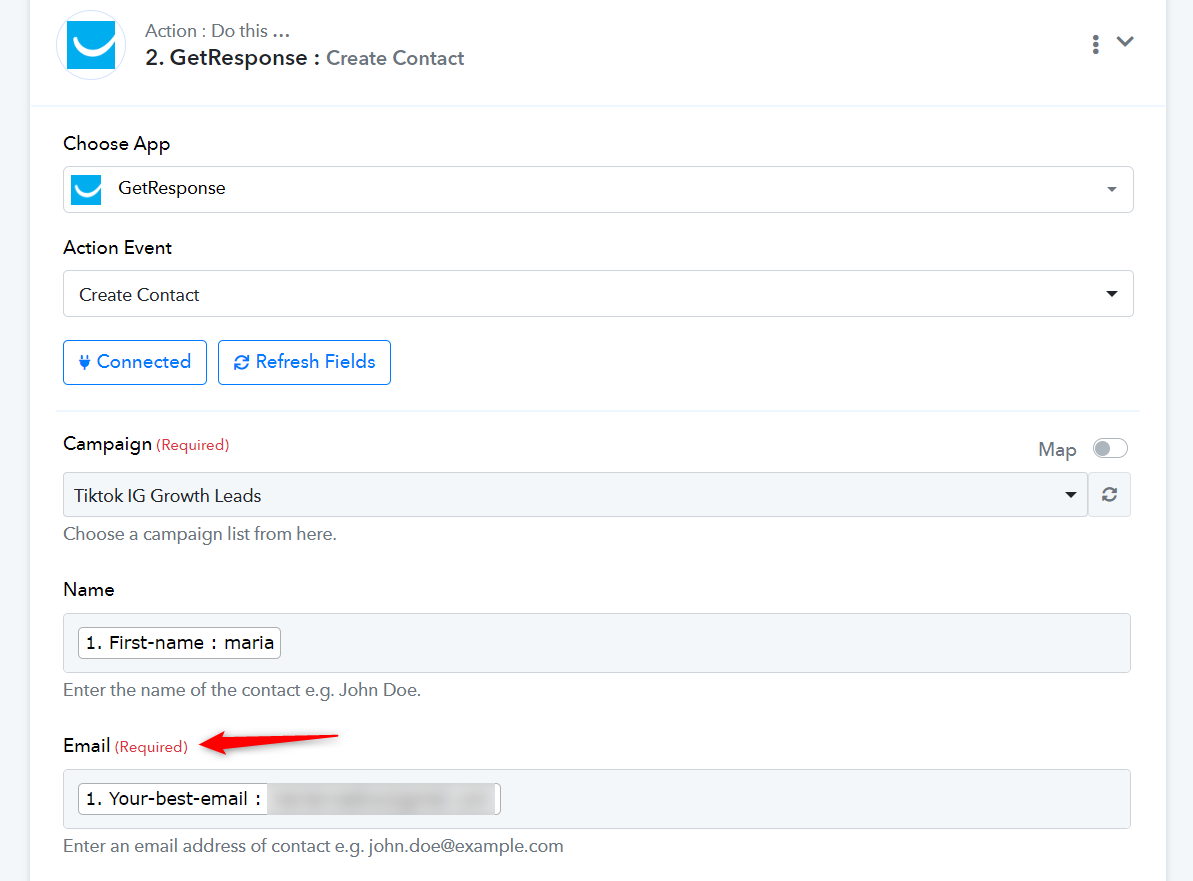Click the 'Enter the name of the contact' hint
The width and height of the screenshot is (1193, 881).
[x=242, y=690]
